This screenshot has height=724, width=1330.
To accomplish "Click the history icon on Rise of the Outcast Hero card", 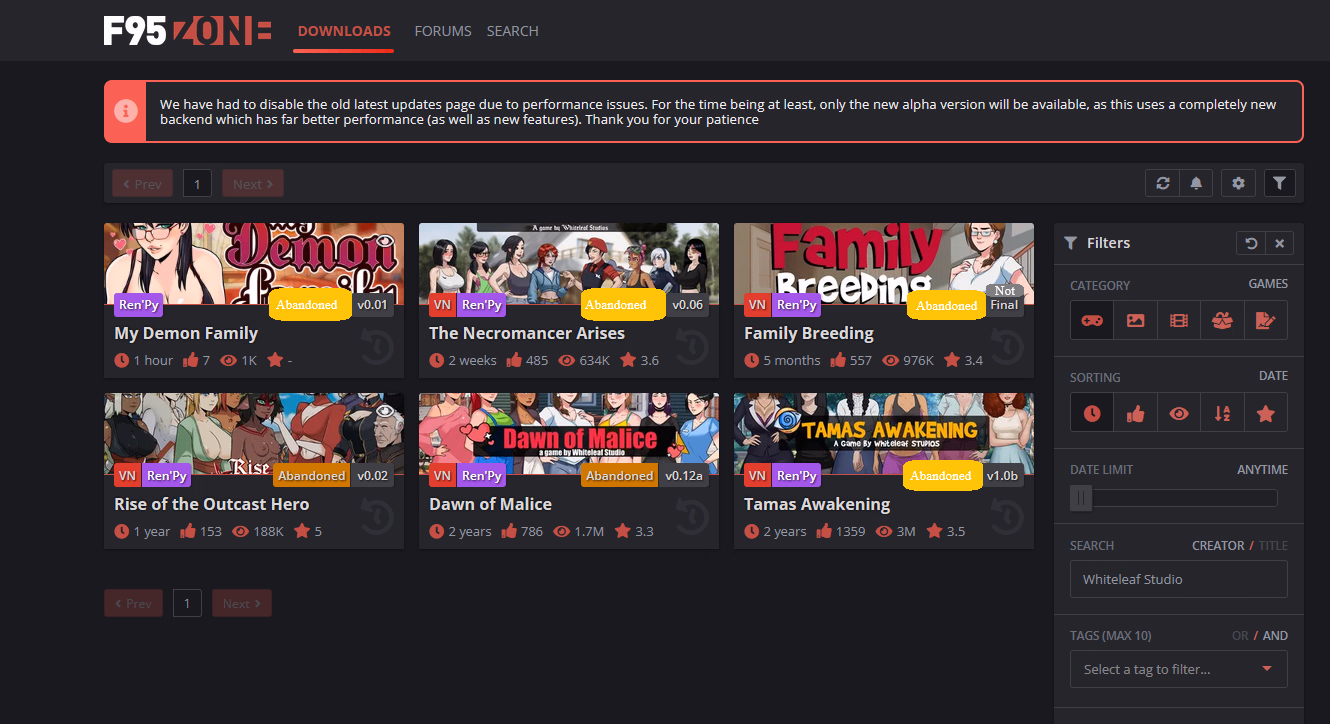I will 378,517.
